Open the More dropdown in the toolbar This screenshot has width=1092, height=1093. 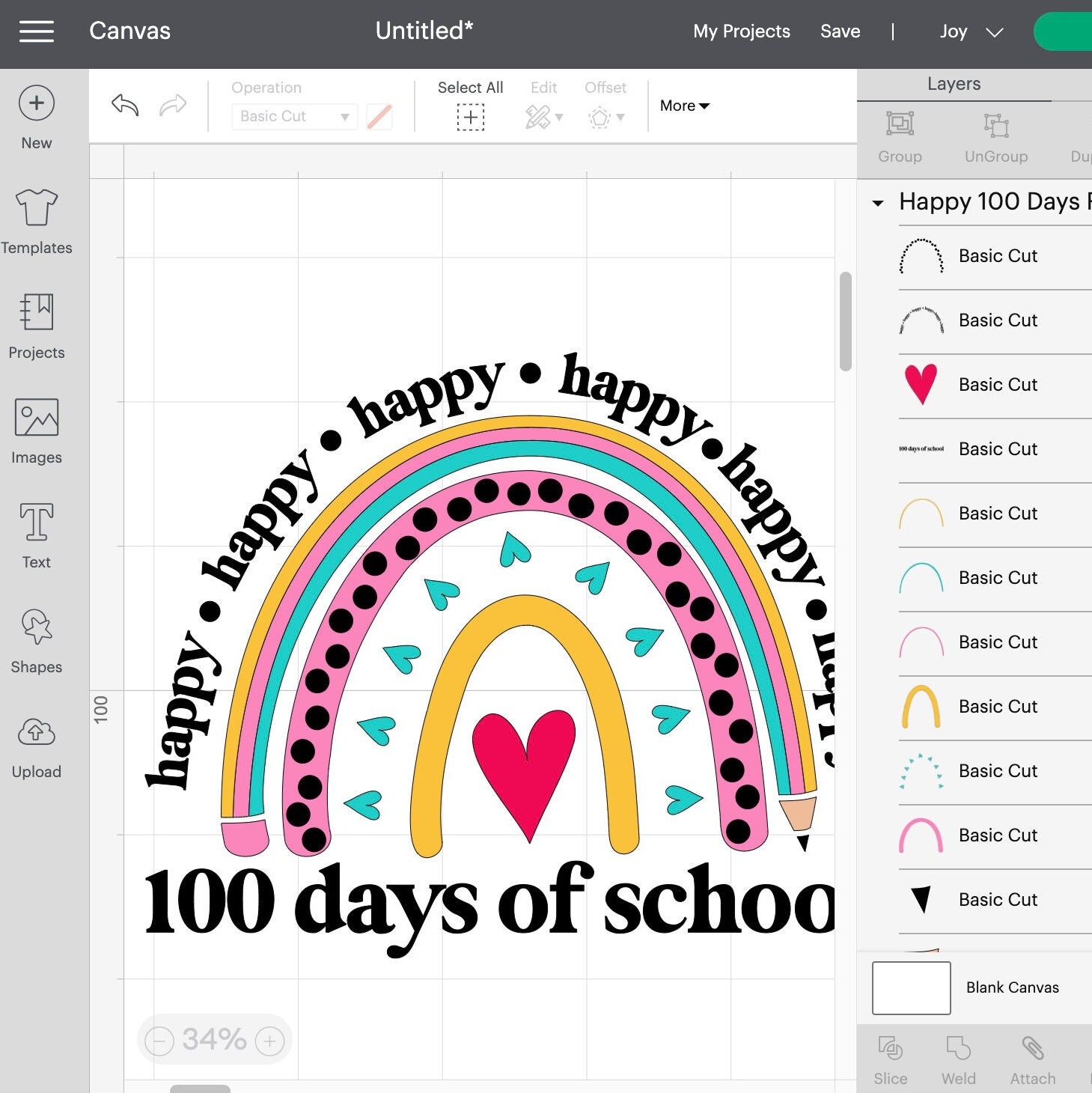click(683, 106)
